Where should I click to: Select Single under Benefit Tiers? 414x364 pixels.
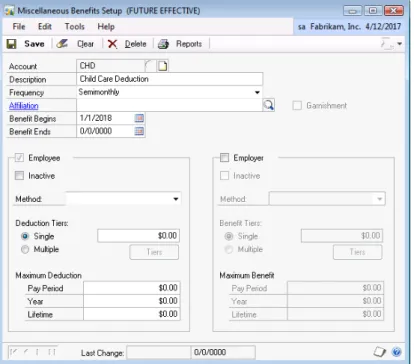[229, 236]
